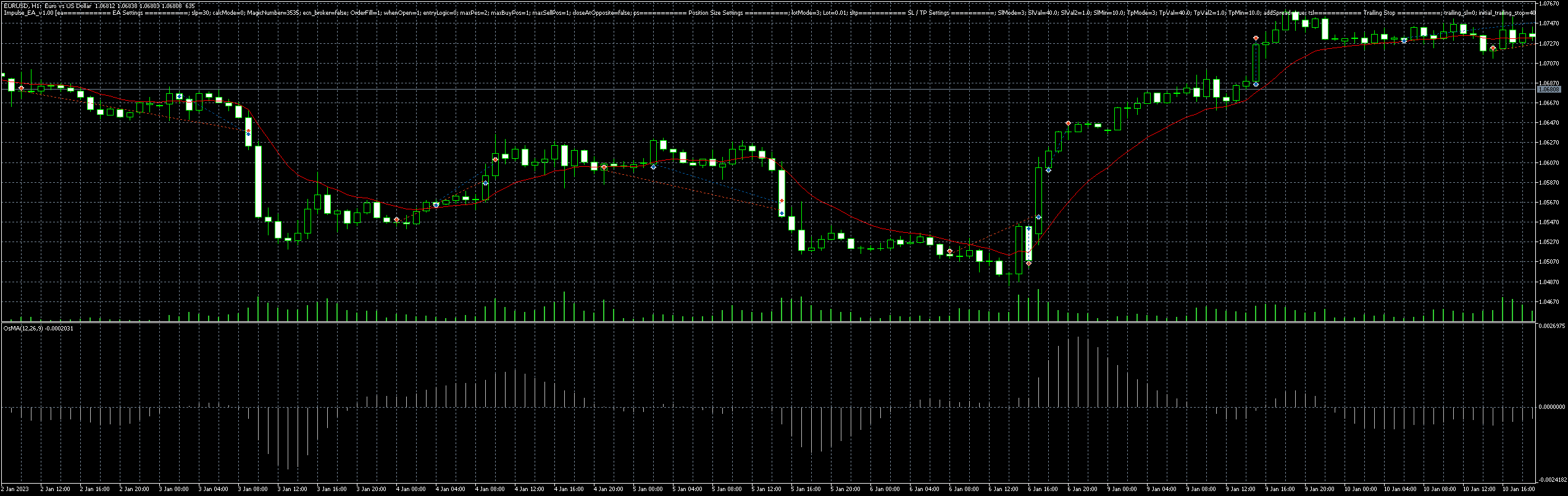Screen dimensions: 1568x496
Task: Click the 9 Jan 20:00 time label
Action: click(x=1319, y=489)
